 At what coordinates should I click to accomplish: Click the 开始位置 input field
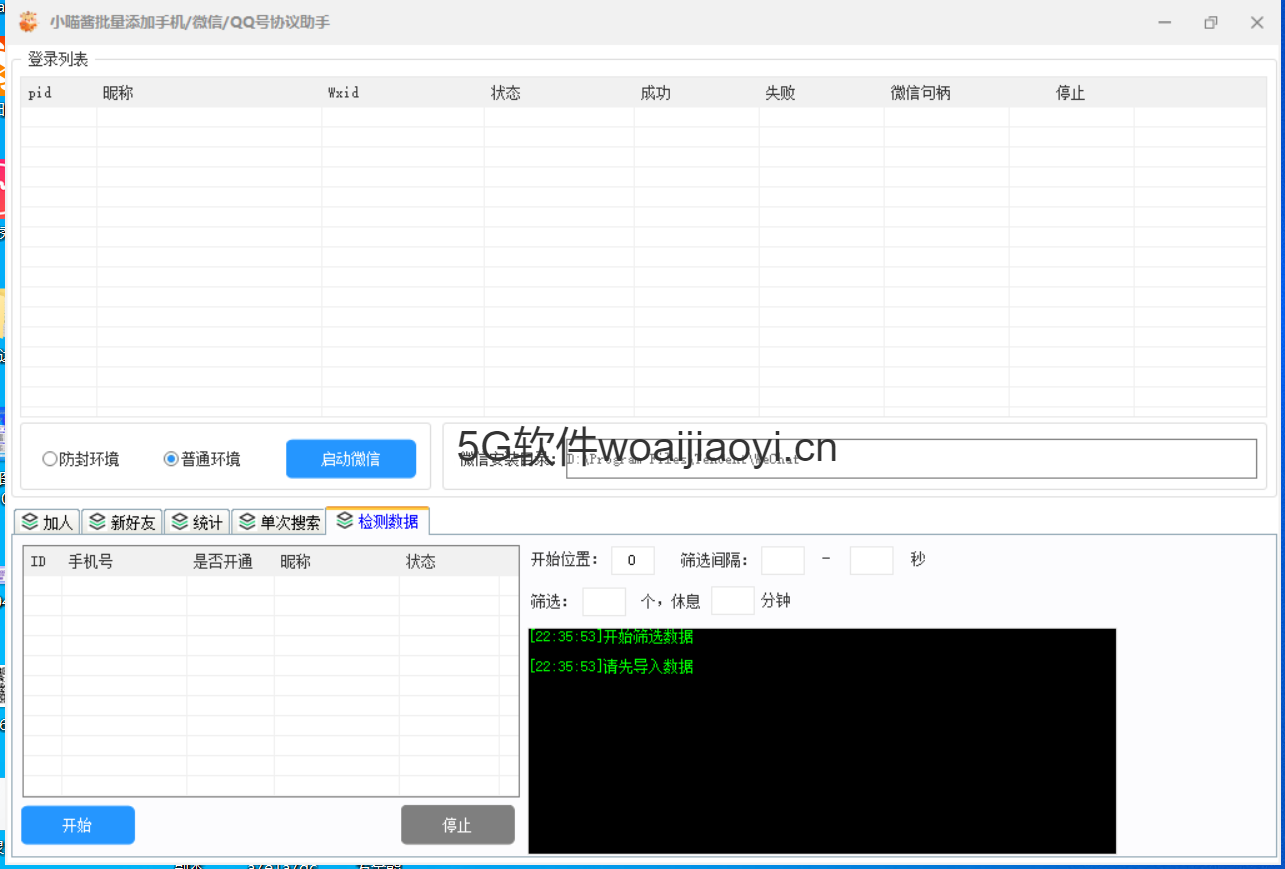click(x=632, y=560)
